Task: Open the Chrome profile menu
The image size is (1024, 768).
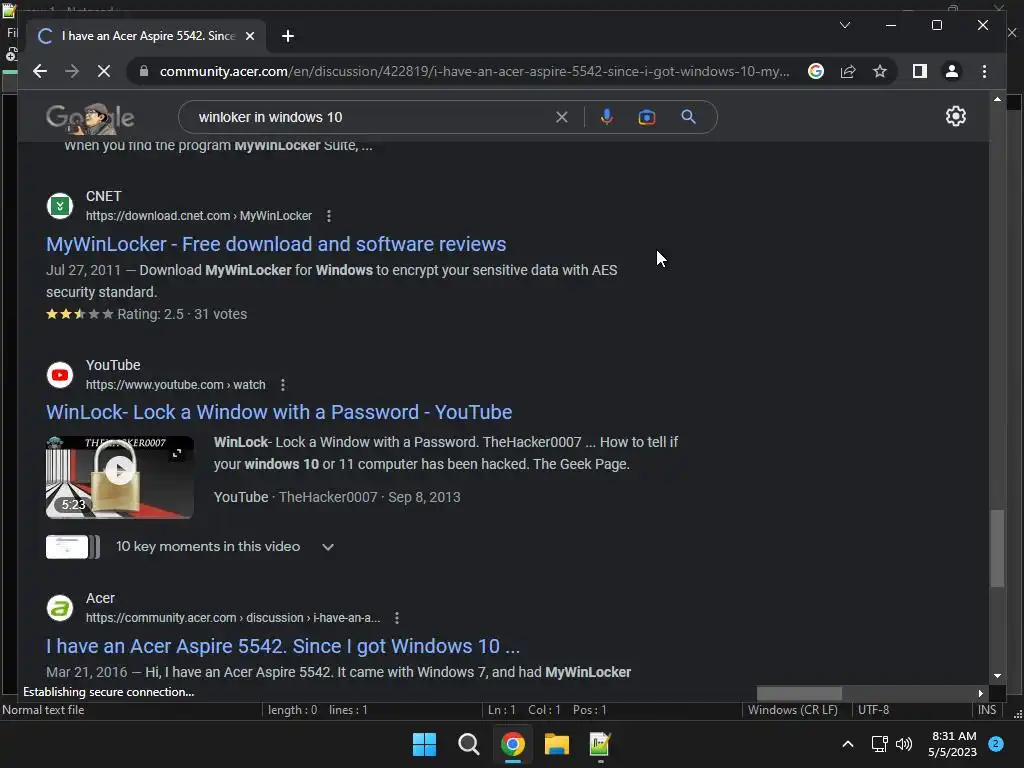Action: click(x=952, y=71)
